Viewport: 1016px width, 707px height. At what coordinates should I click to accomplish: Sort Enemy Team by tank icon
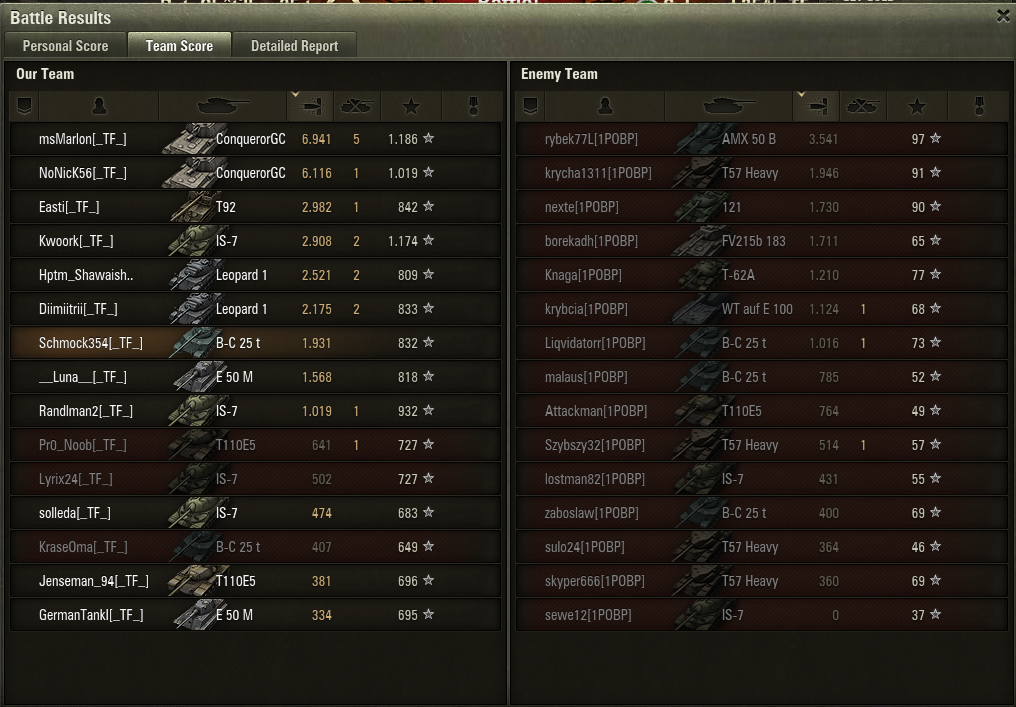[x=729, y=106]
